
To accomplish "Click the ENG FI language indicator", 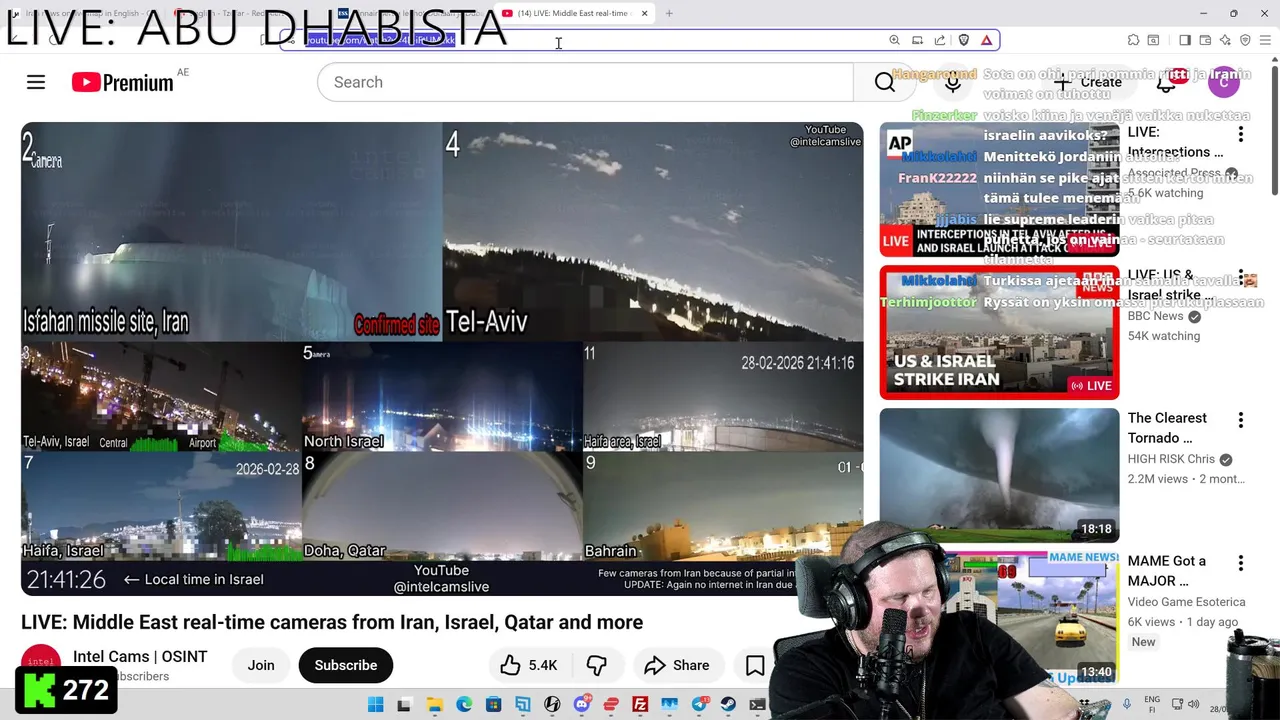I will (x=1152, y=704).
